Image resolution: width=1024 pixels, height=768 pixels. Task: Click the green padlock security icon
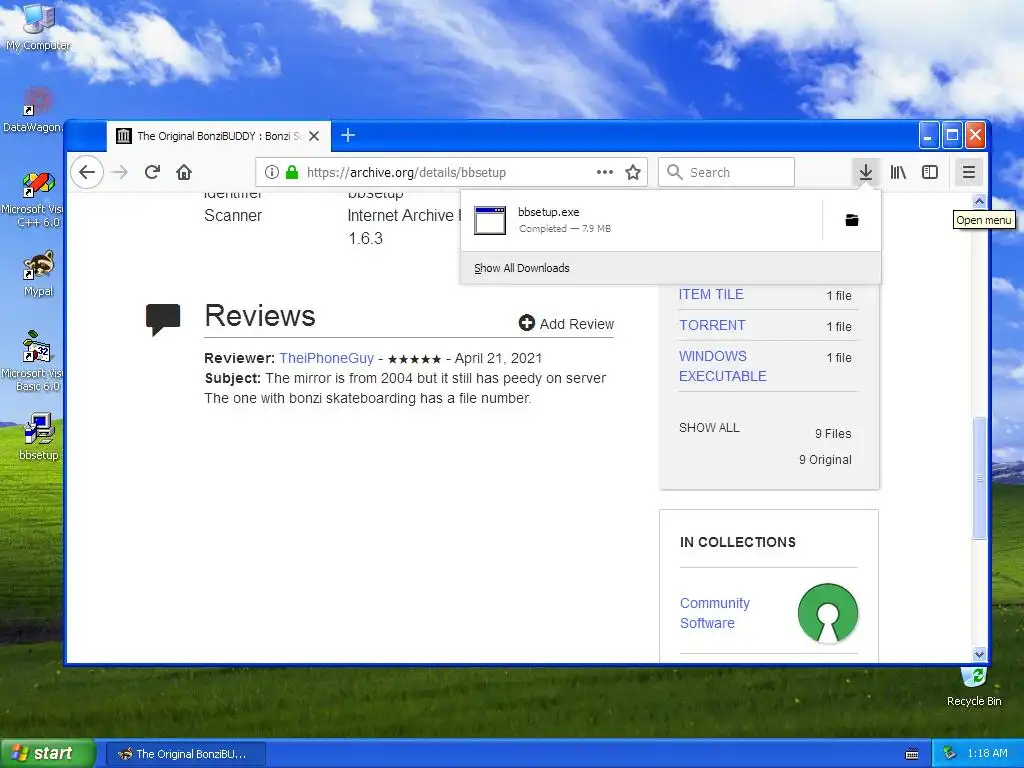[292, 172]
